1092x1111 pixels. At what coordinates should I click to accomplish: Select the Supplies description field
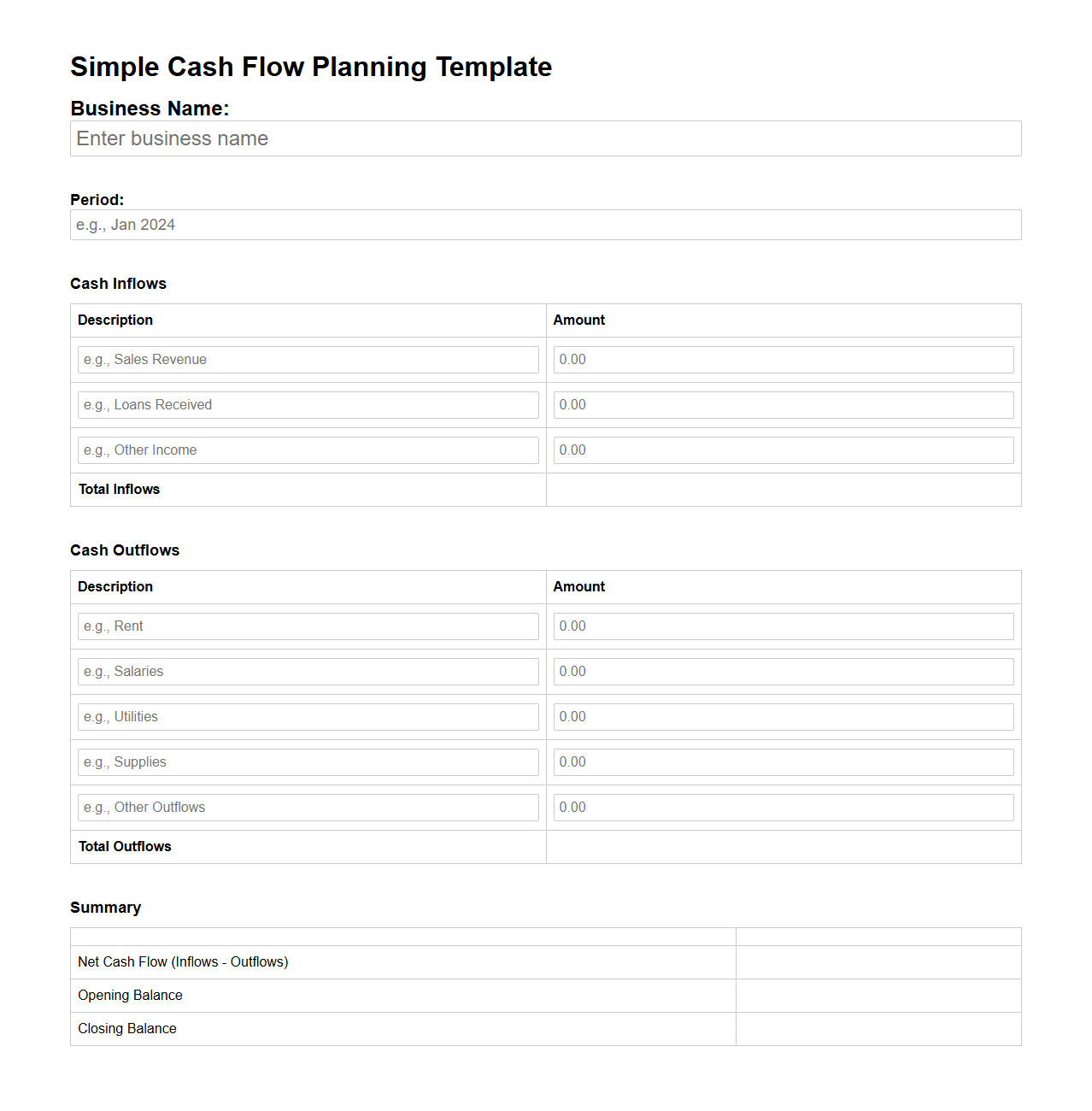pos(308,761)
